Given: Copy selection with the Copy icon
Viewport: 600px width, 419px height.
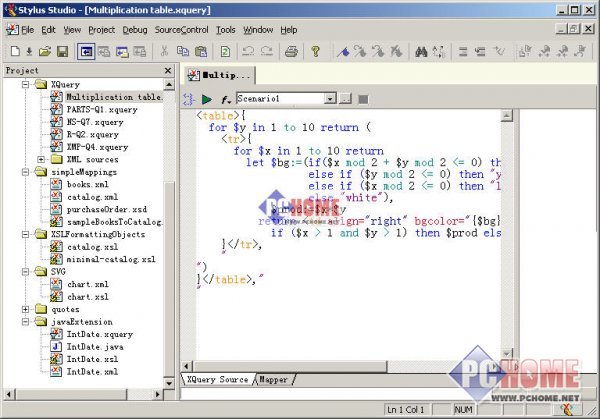Looking at the screenshot, I should pos(183,51).
